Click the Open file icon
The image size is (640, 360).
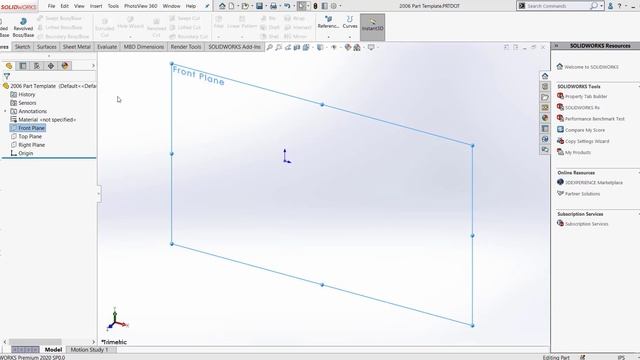(245, 6)
